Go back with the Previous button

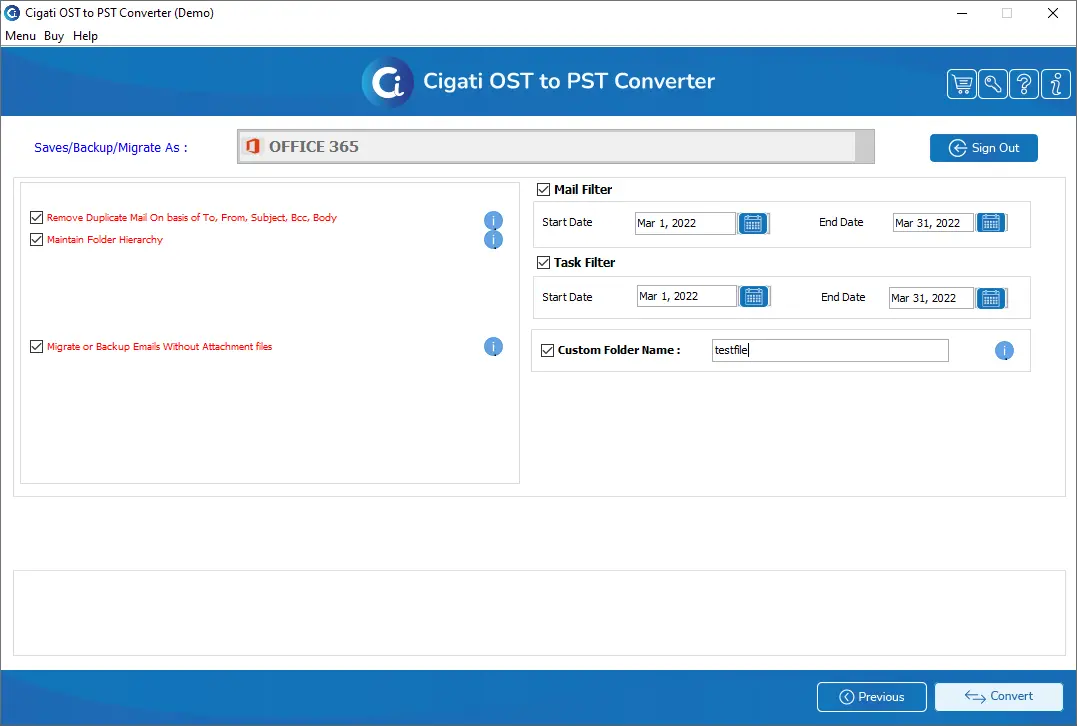click(x=872, y=697)
